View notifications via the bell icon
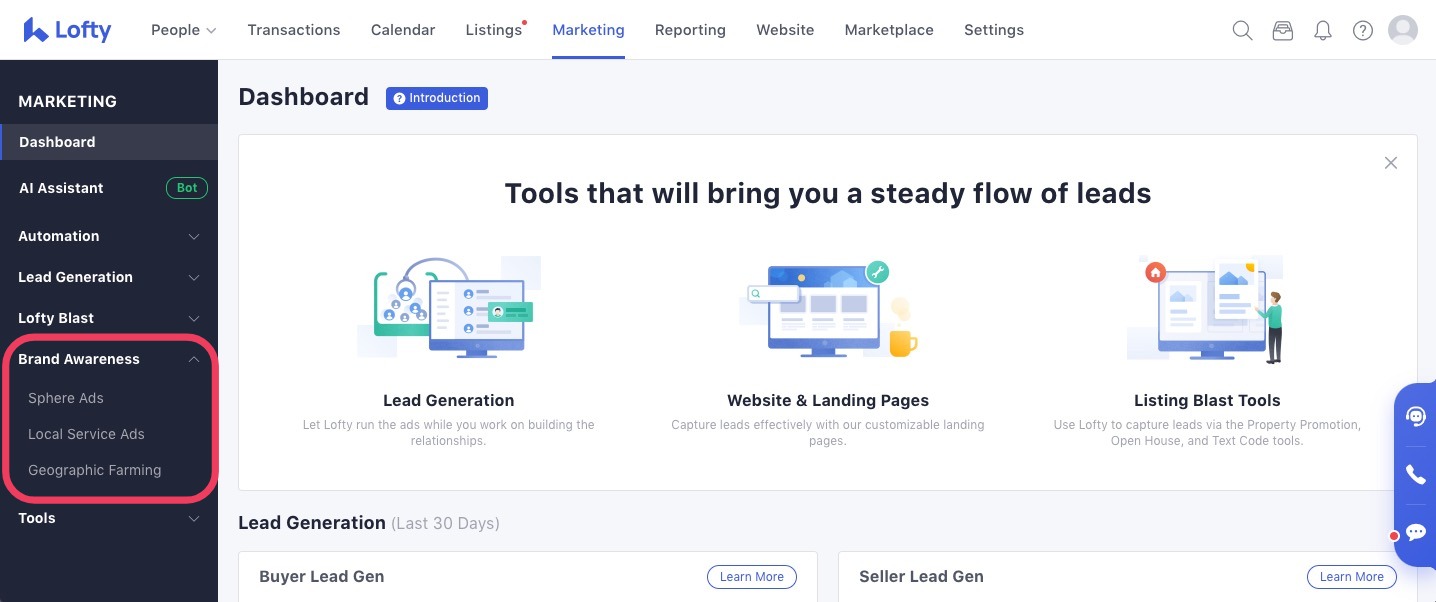This screenshot has width=1436, height=602. point(1322,30)
